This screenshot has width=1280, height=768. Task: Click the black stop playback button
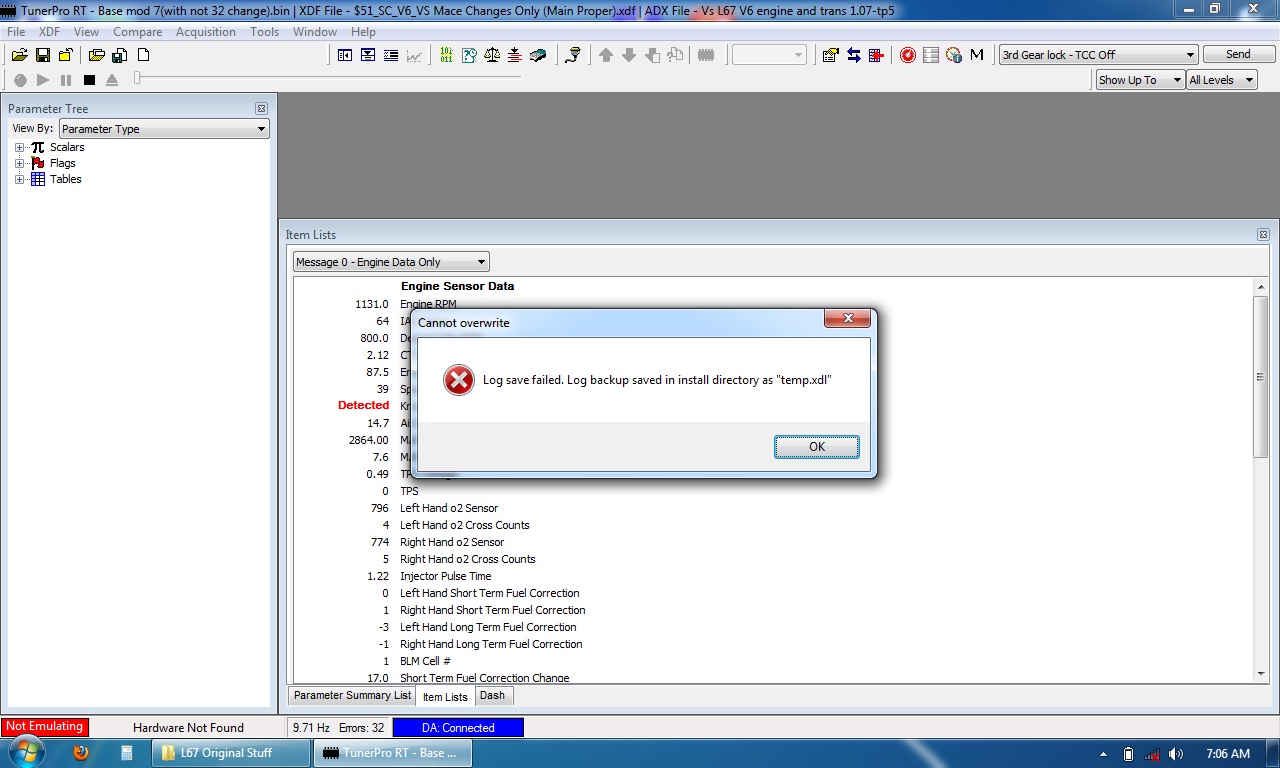pos(89,79)
